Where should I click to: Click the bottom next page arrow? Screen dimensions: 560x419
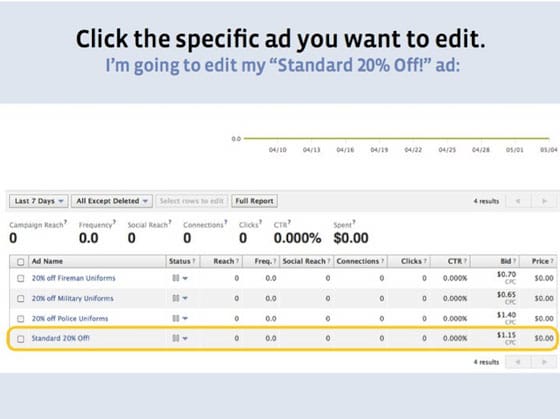[x=544, y=362]
